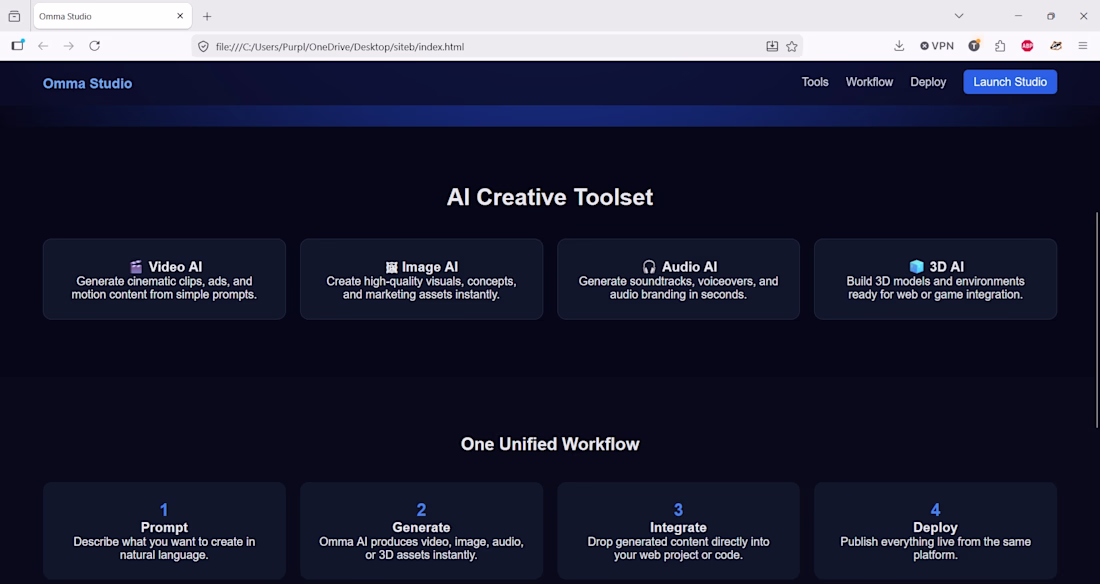Viewport: 1100px width, 584px height.
Task: Go to Deploy in the navigation
Action: pos(928,82)
